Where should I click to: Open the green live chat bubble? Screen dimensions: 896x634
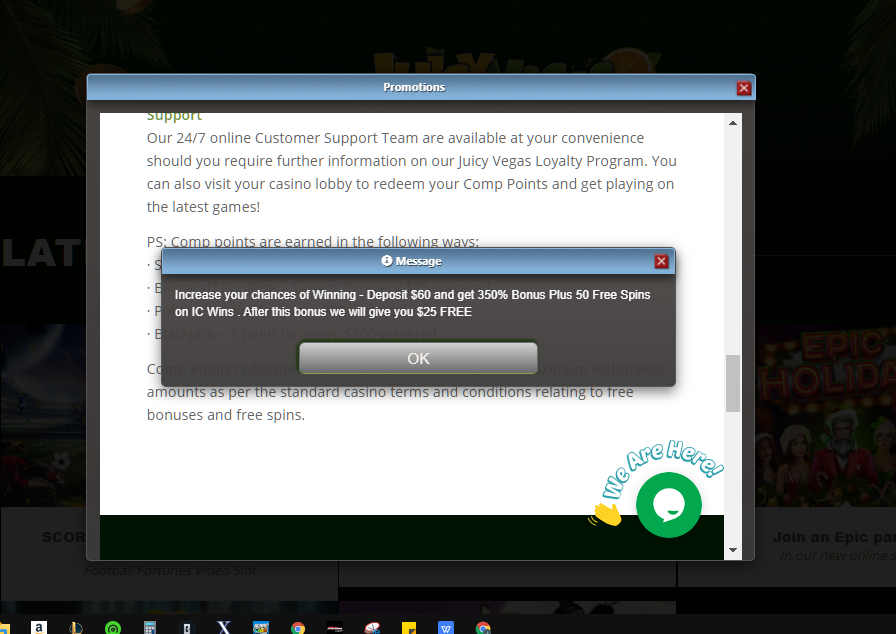669,505
